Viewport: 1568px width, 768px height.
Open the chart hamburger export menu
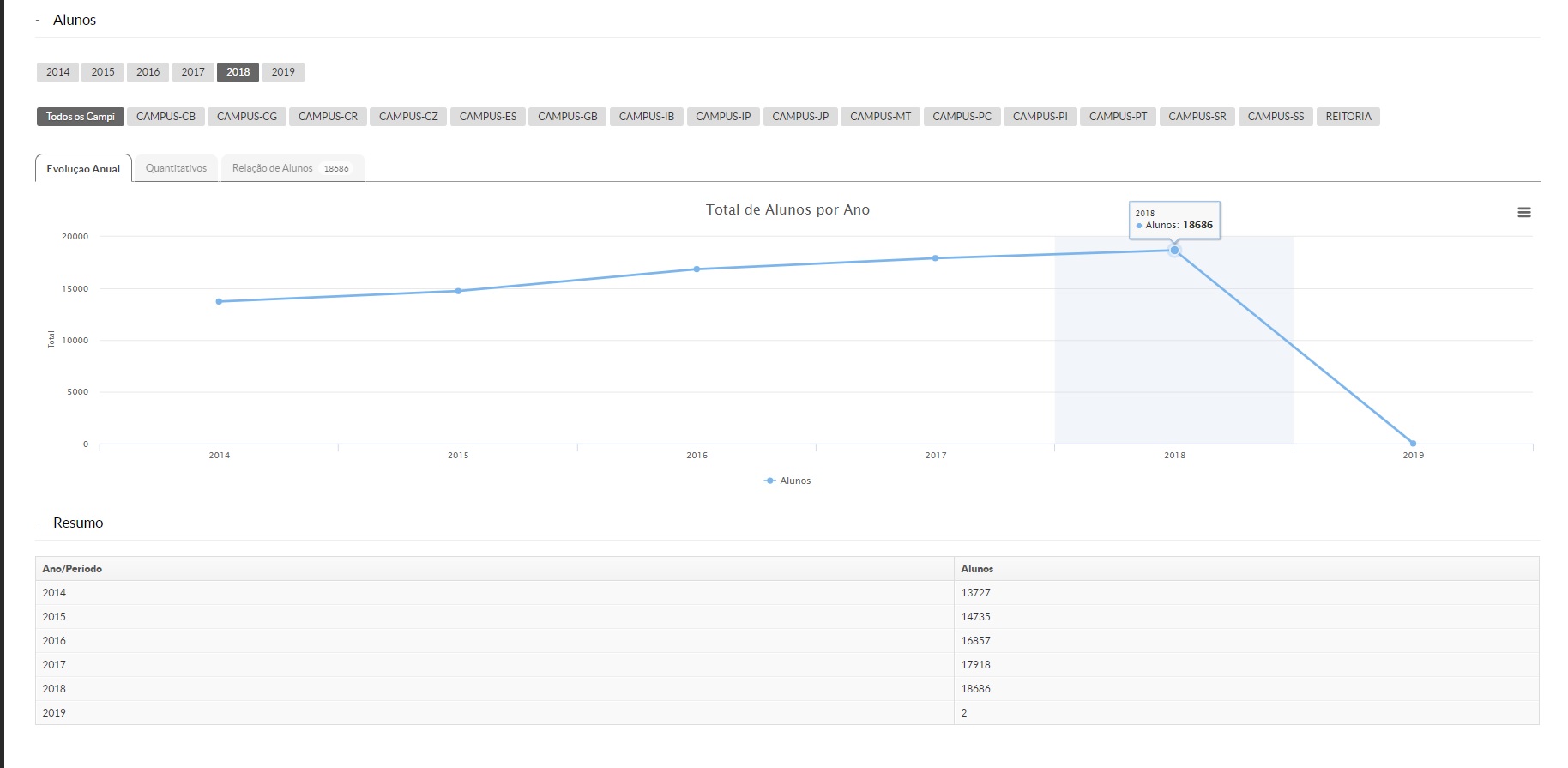[1523, 212]
